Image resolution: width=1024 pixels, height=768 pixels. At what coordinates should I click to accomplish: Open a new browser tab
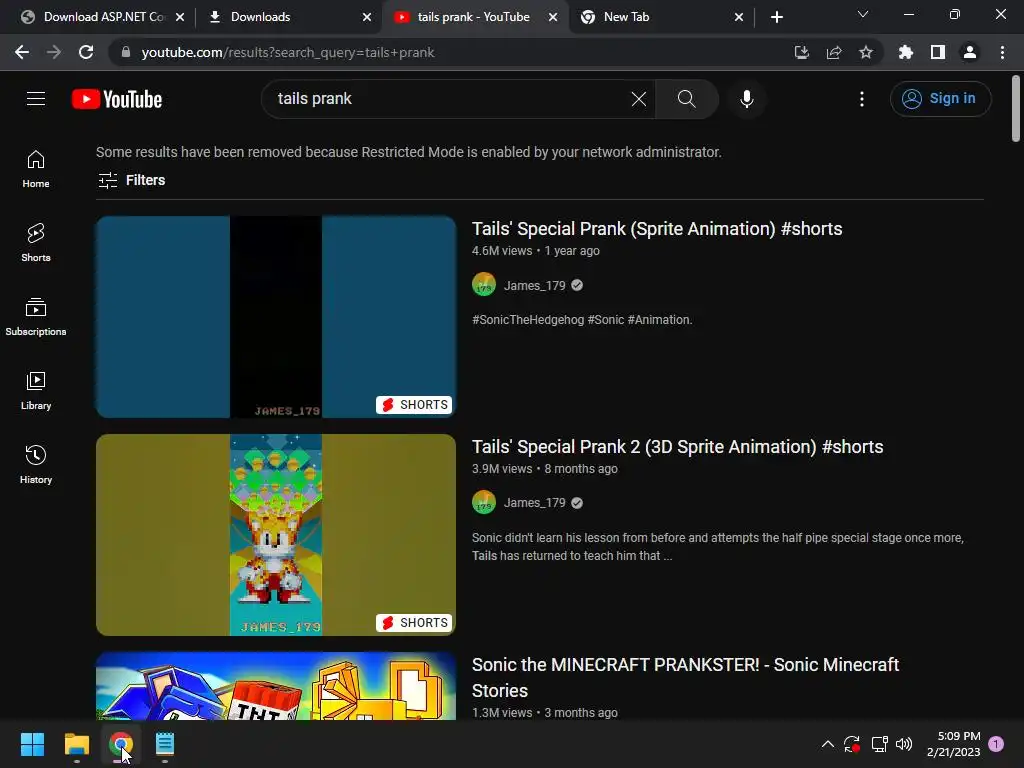776,17
